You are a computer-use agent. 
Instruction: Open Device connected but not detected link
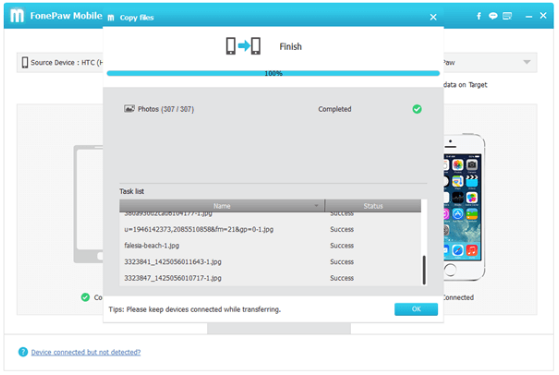86,352
